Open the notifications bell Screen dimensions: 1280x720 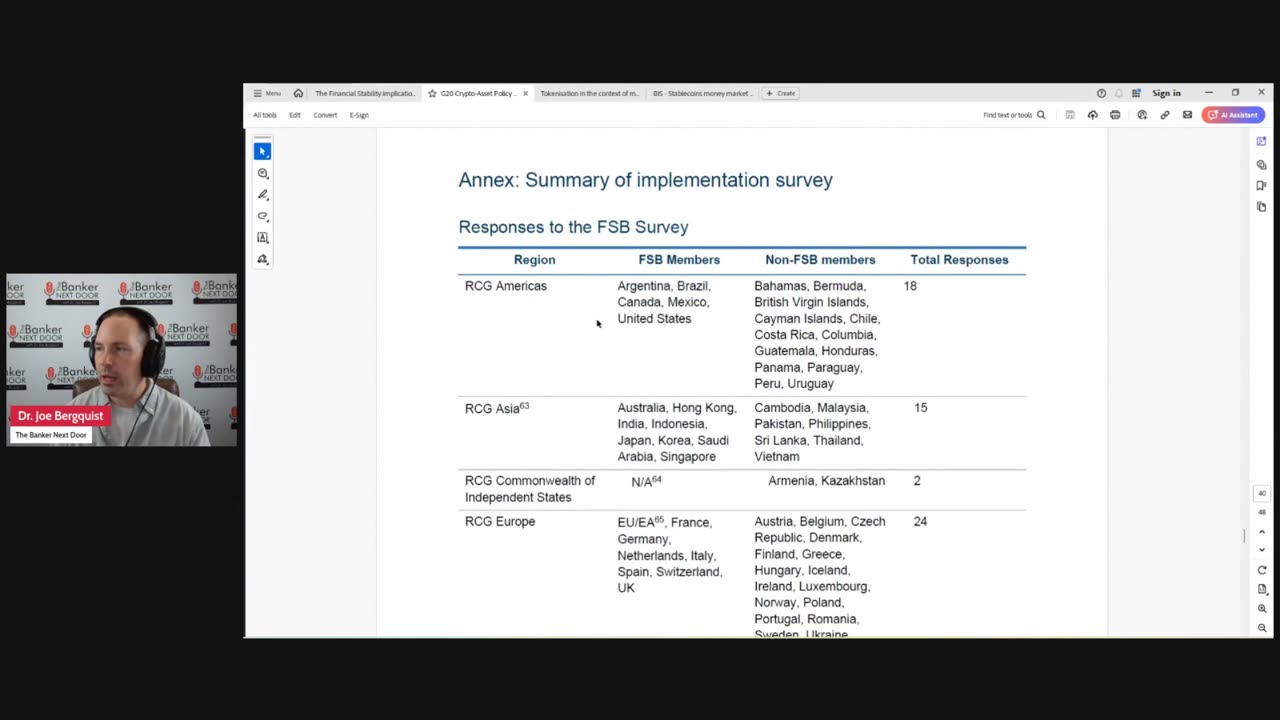pos(1119,93)
